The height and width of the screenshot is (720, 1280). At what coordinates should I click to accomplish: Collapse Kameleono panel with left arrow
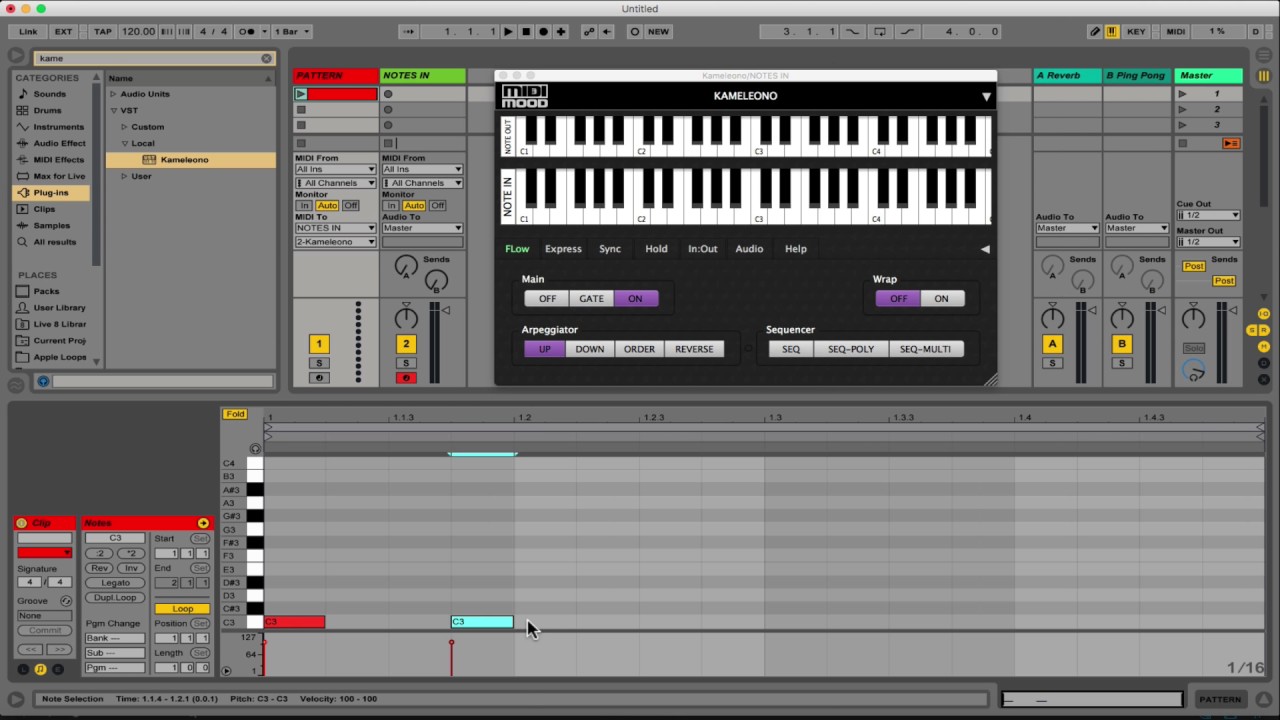985,249
